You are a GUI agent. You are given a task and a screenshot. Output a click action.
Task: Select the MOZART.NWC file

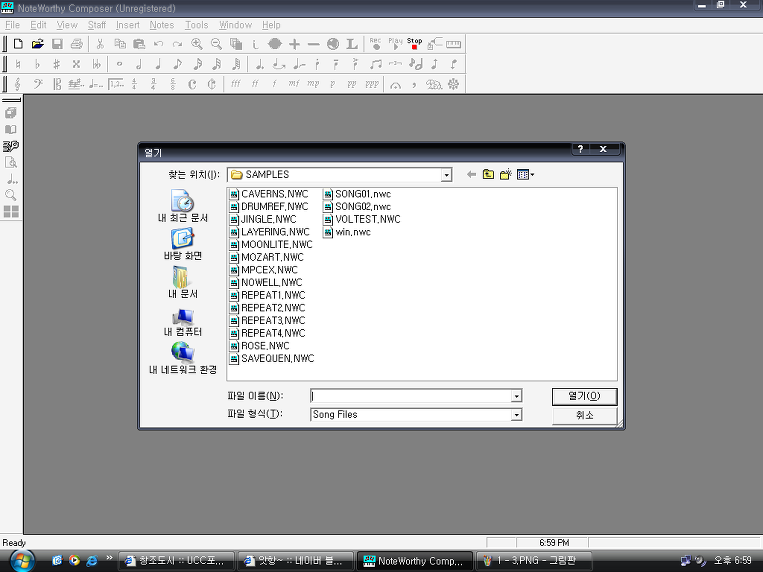coord(267,257)
